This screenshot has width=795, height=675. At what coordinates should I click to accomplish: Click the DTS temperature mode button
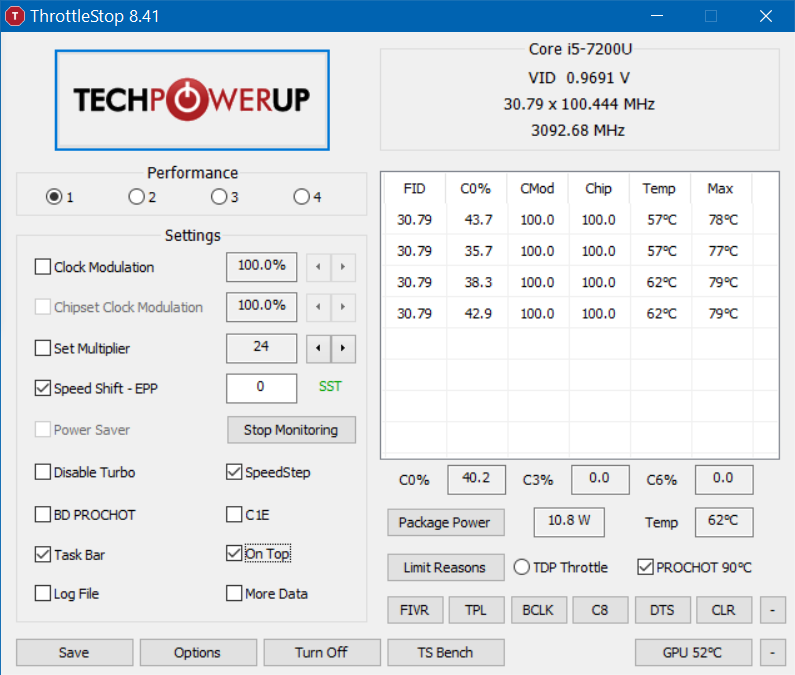point(662,610)
